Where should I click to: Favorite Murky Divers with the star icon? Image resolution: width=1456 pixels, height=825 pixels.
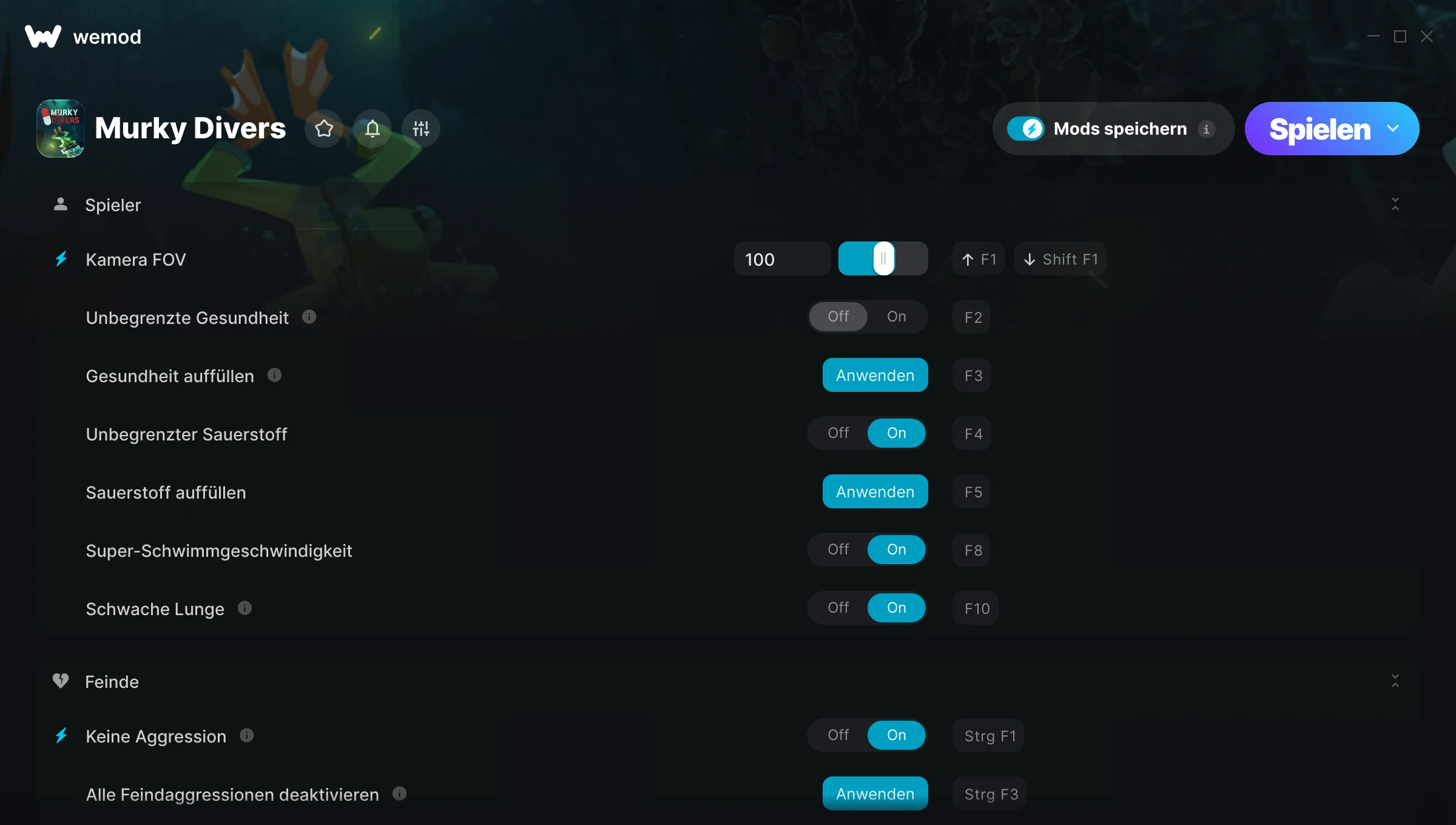(x=324, y=129)
